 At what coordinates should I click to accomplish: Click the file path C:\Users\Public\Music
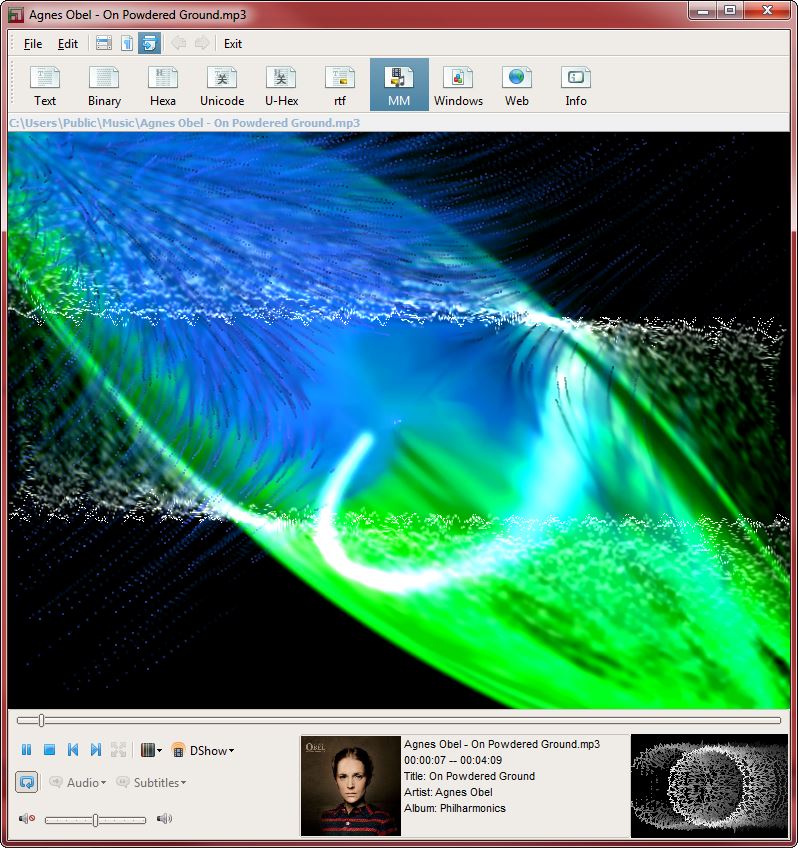click(184, 123)
